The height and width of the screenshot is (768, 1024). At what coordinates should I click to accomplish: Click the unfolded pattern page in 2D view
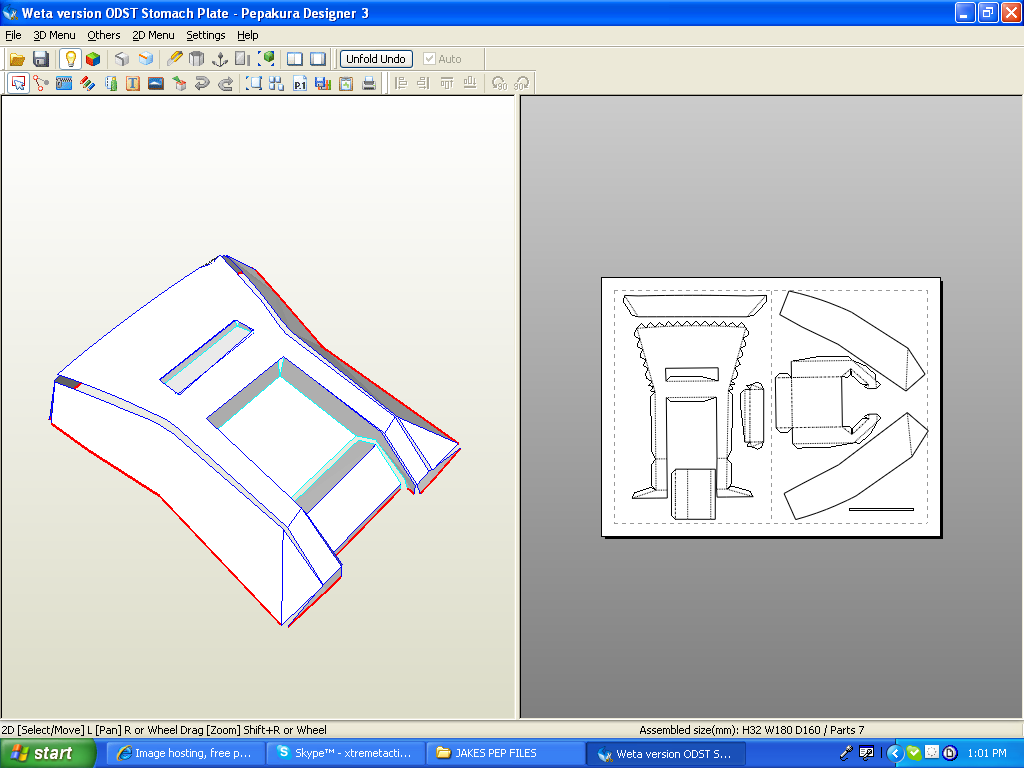[x=771, y=407]
